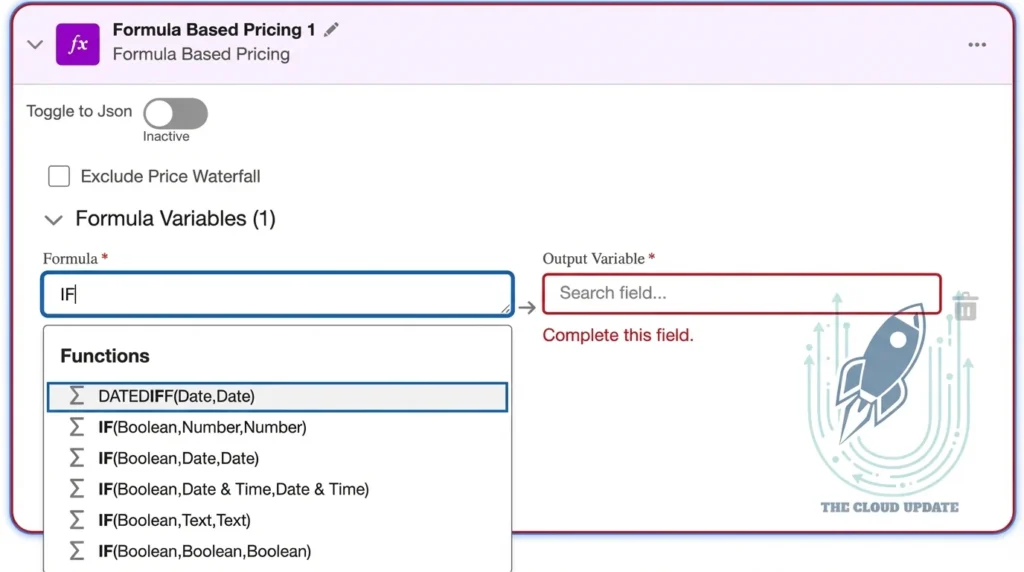Click sigma icon beside IF Boolean function
Image resolution: width=1024 pixels, height=572 pixels.
point(77,551)
